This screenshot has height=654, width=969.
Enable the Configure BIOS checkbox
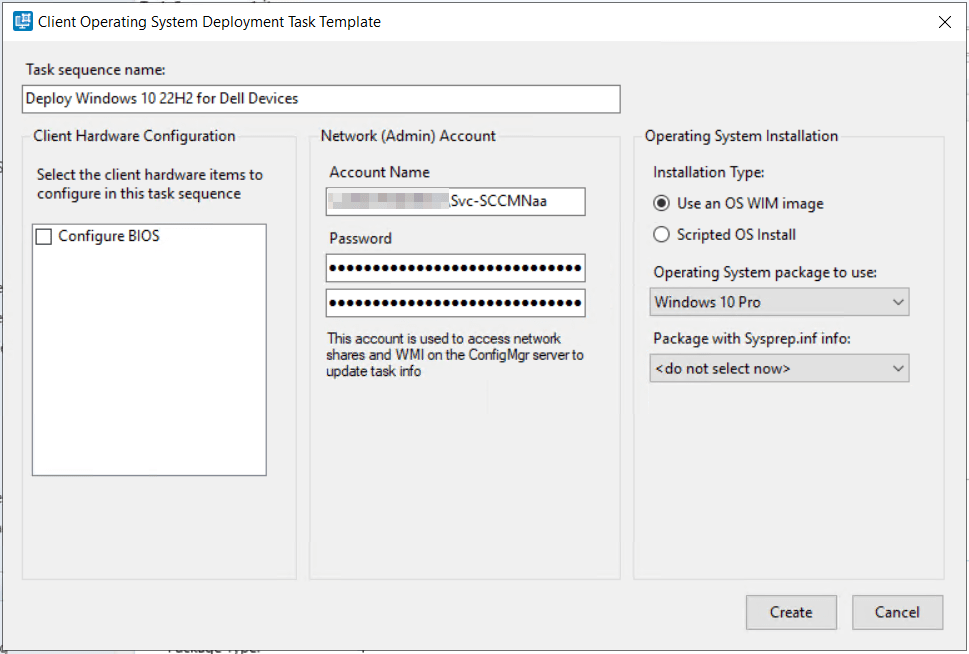point(44,237)
